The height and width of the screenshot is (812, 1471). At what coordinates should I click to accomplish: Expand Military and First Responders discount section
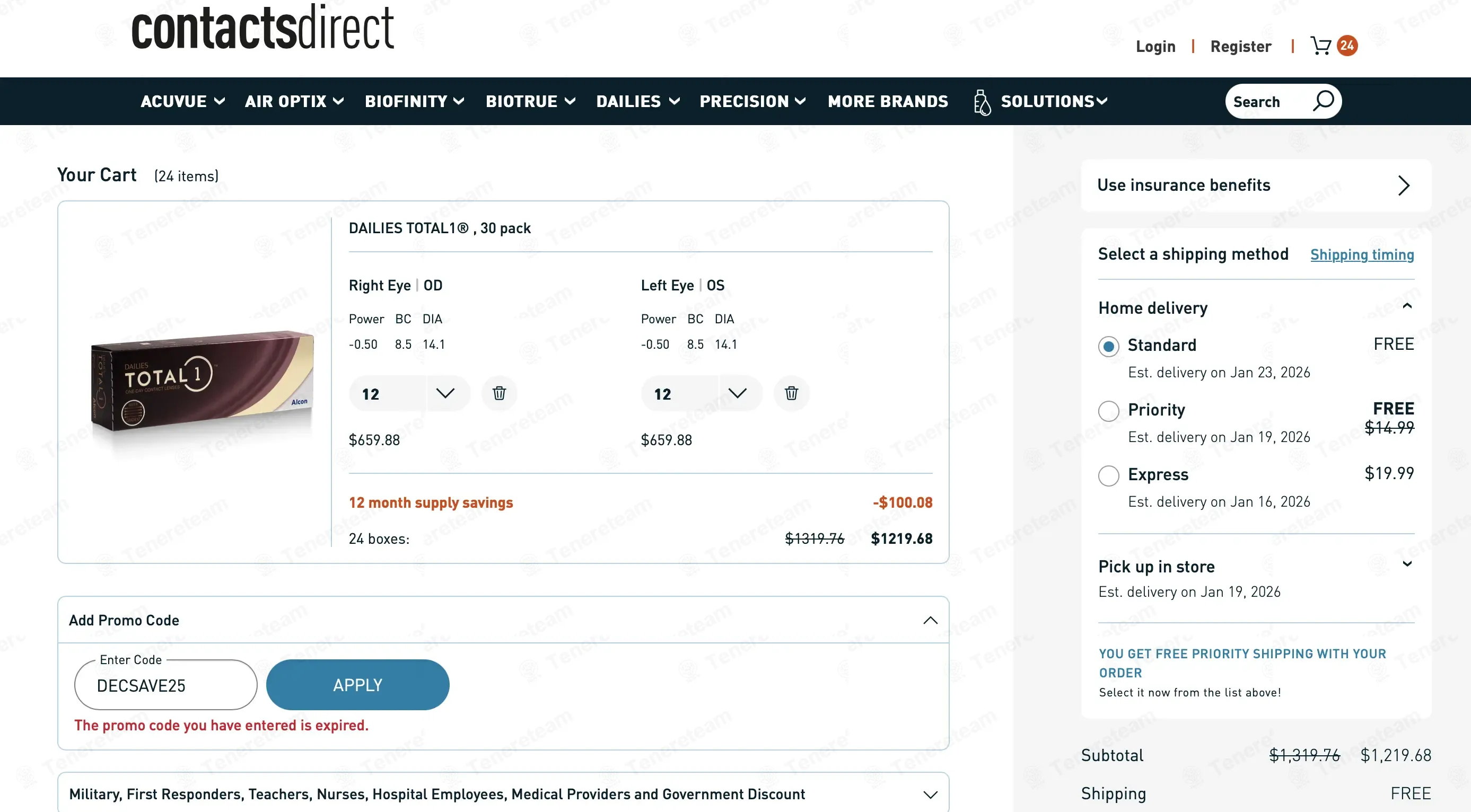pos(930,795)
